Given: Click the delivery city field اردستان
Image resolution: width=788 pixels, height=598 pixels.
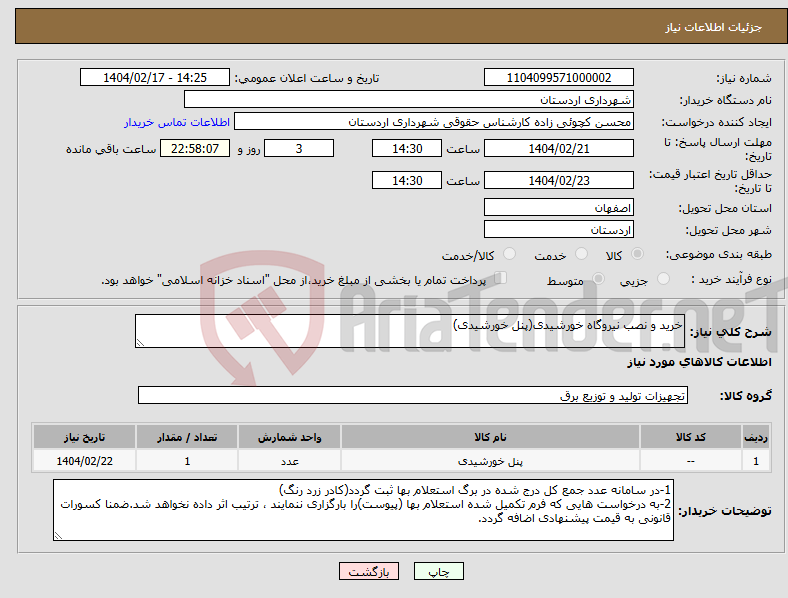Looking at the screenshot, I should tap(559, 230).
